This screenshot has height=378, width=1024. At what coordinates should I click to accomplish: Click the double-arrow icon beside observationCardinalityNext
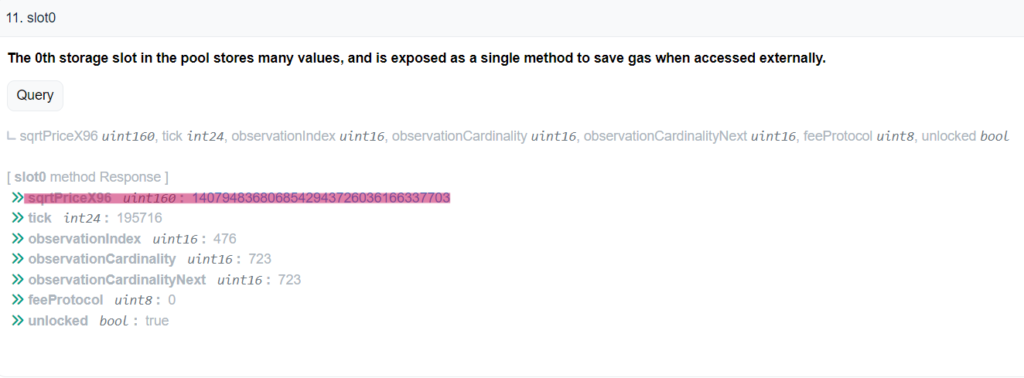16,280
